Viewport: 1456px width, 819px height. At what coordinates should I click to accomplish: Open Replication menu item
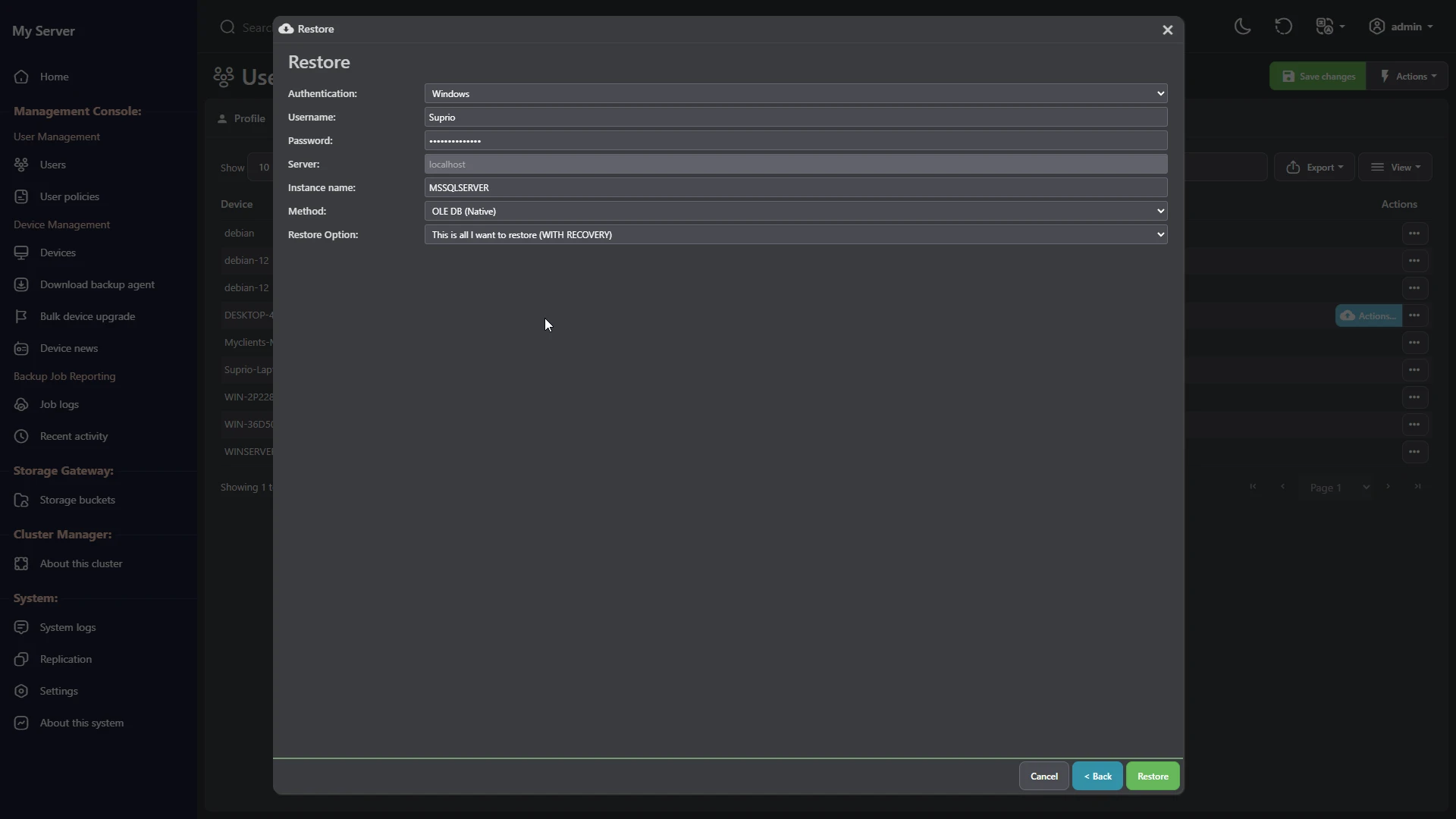[x=66, y=659]
